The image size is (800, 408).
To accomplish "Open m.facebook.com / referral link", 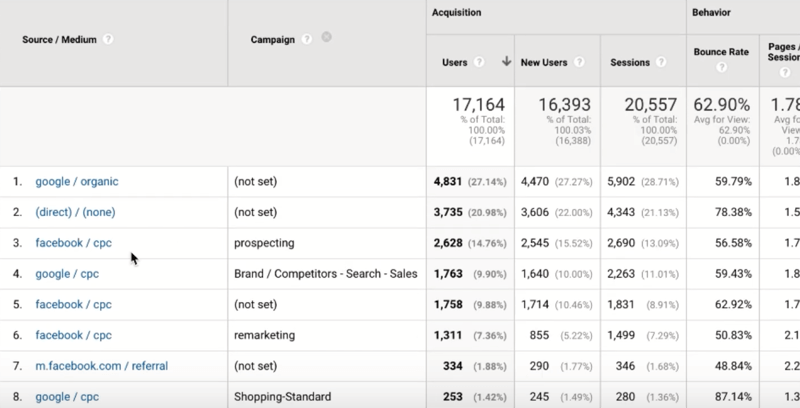I will click(102, 366).
